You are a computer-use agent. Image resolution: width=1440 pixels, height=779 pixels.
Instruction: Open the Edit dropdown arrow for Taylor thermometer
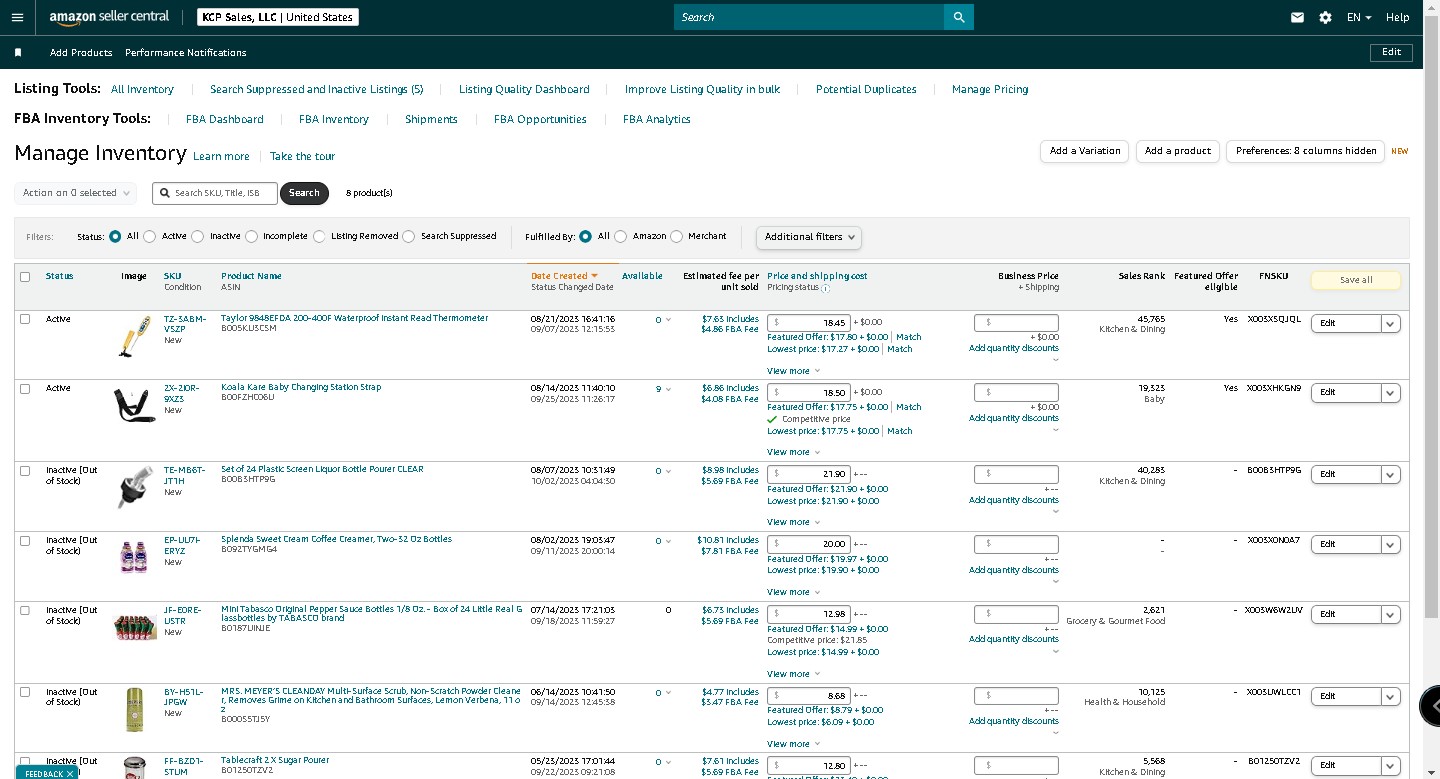[x=1391, y=324]
